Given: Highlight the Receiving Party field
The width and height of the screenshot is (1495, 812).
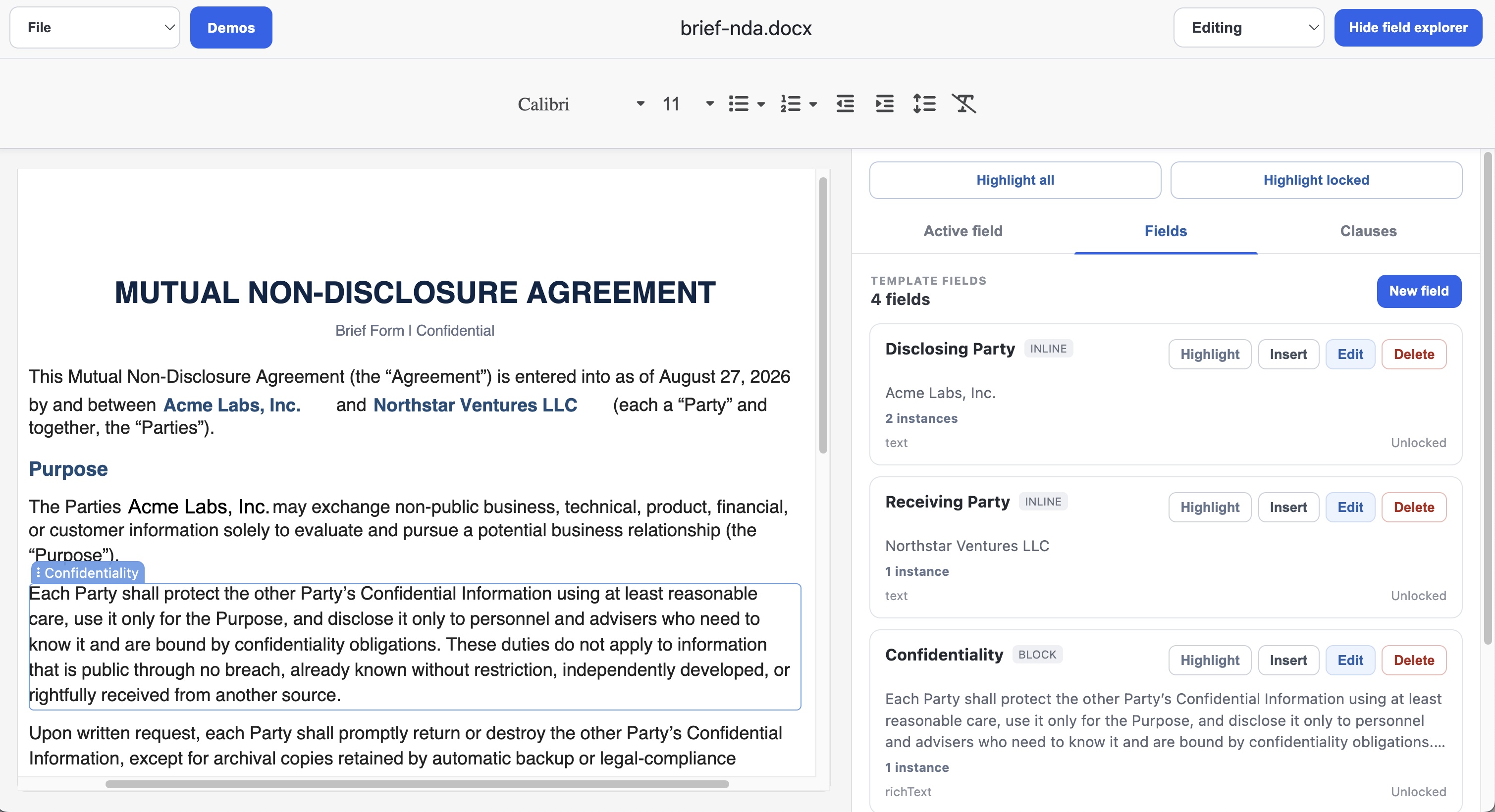Looking at the screenshot, I should tap(1210, 507).
